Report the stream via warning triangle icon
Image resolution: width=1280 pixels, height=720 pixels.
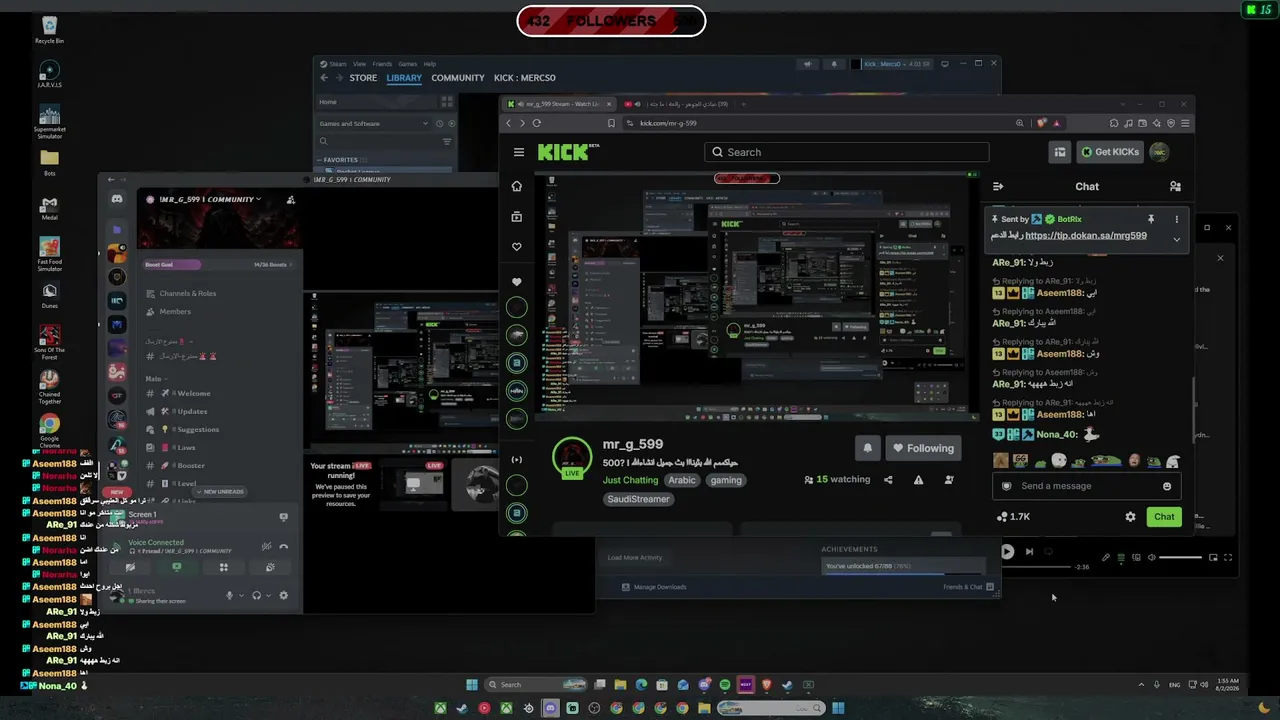tap(918, 480)
